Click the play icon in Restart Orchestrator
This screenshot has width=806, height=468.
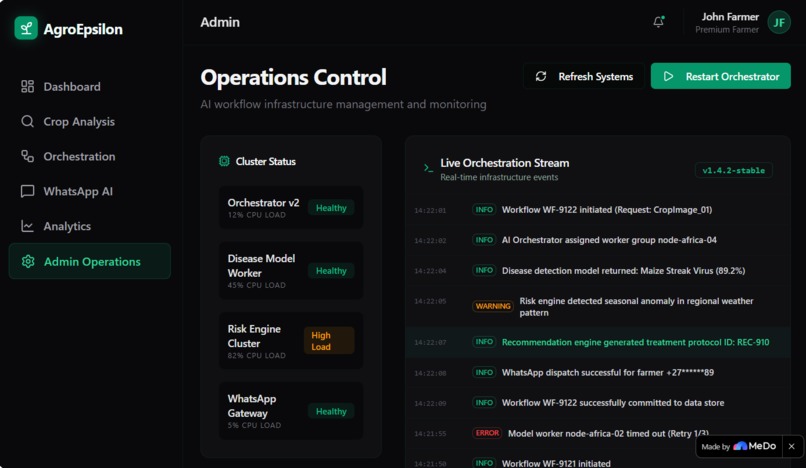pyautogui.click(x=668, y=76)
